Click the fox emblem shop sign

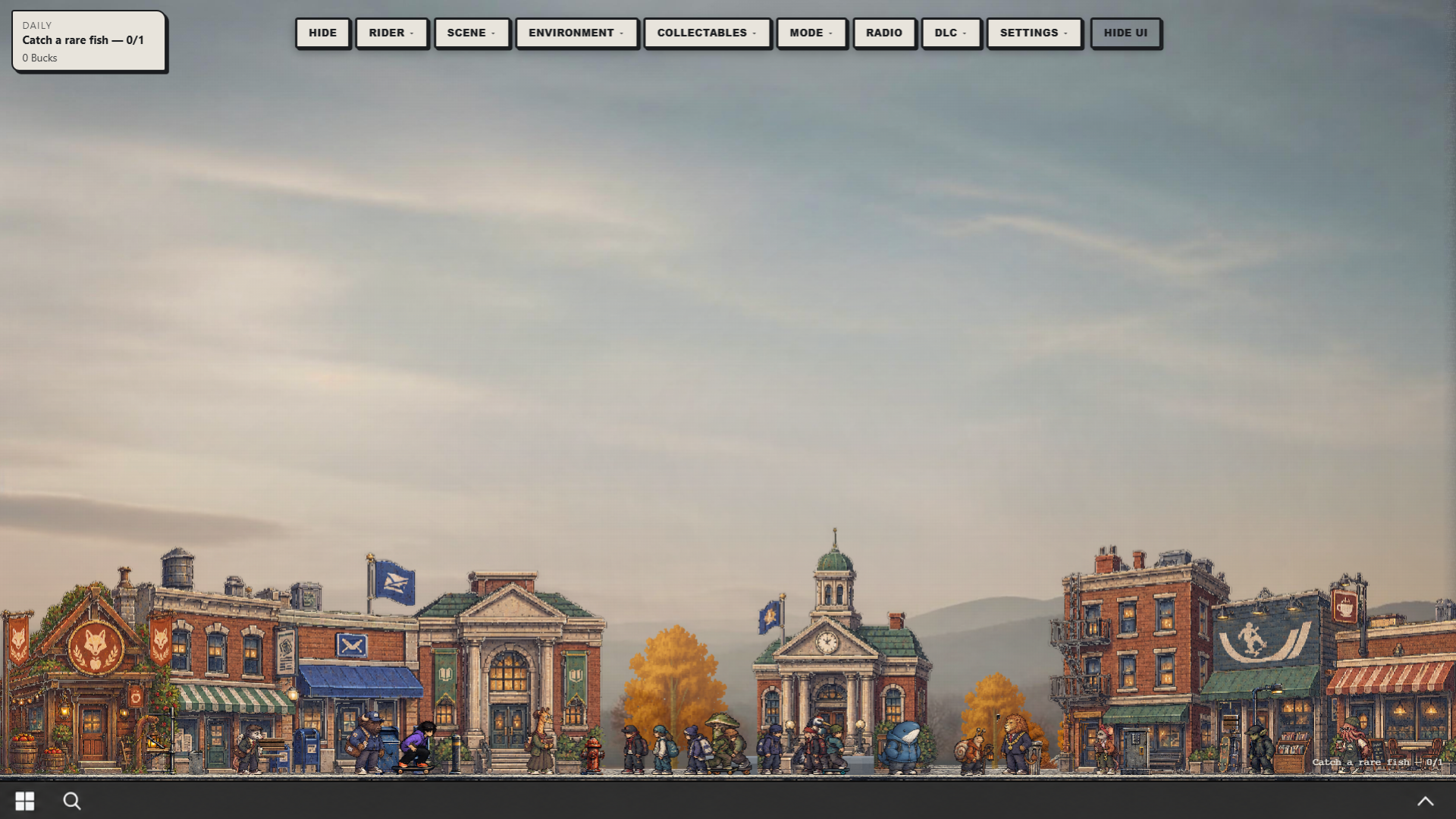[96, 648]
